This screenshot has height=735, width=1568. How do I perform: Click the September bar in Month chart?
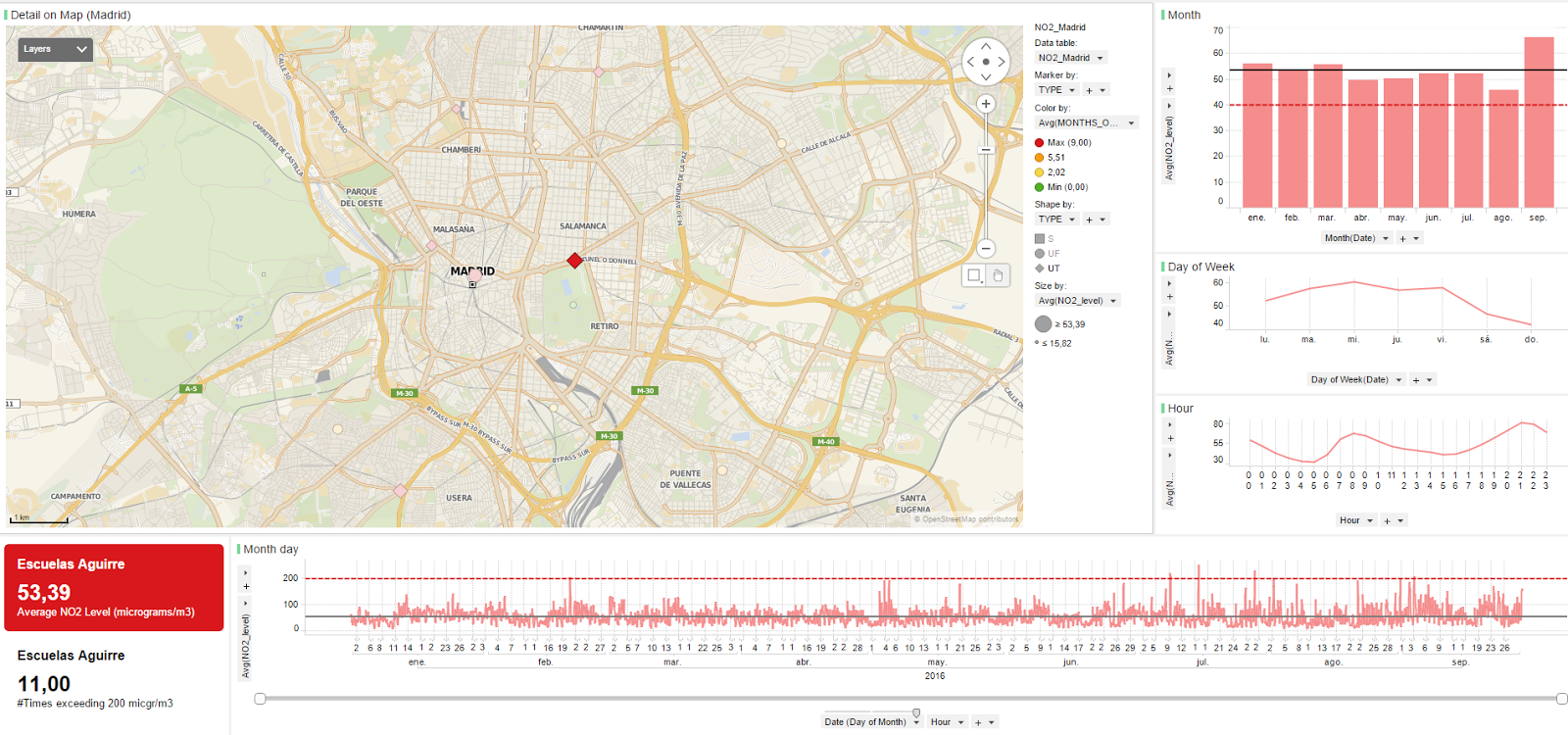coord(1539,122)
